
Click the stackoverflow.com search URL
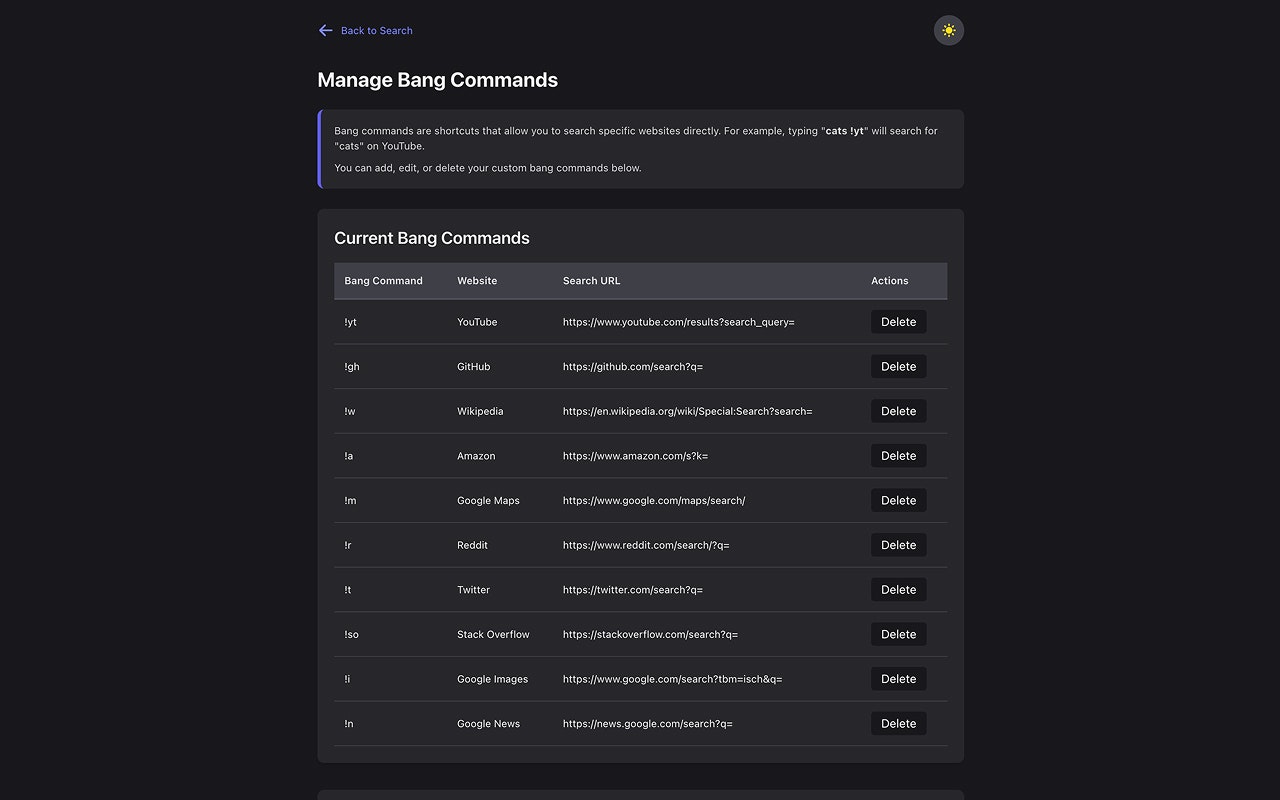(650, 634)
